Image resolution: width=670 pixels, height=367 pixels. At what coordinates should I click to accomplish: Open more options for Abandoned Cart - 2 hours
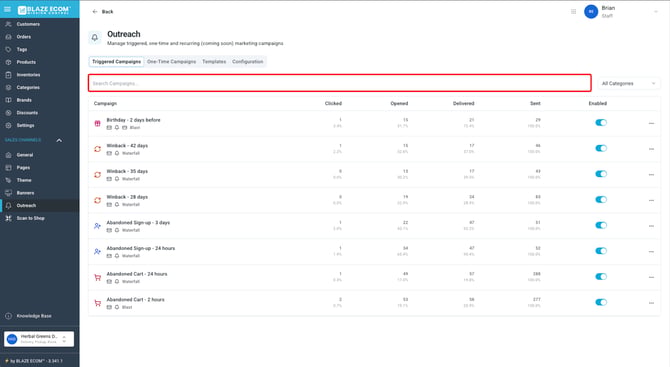(651, 303)
